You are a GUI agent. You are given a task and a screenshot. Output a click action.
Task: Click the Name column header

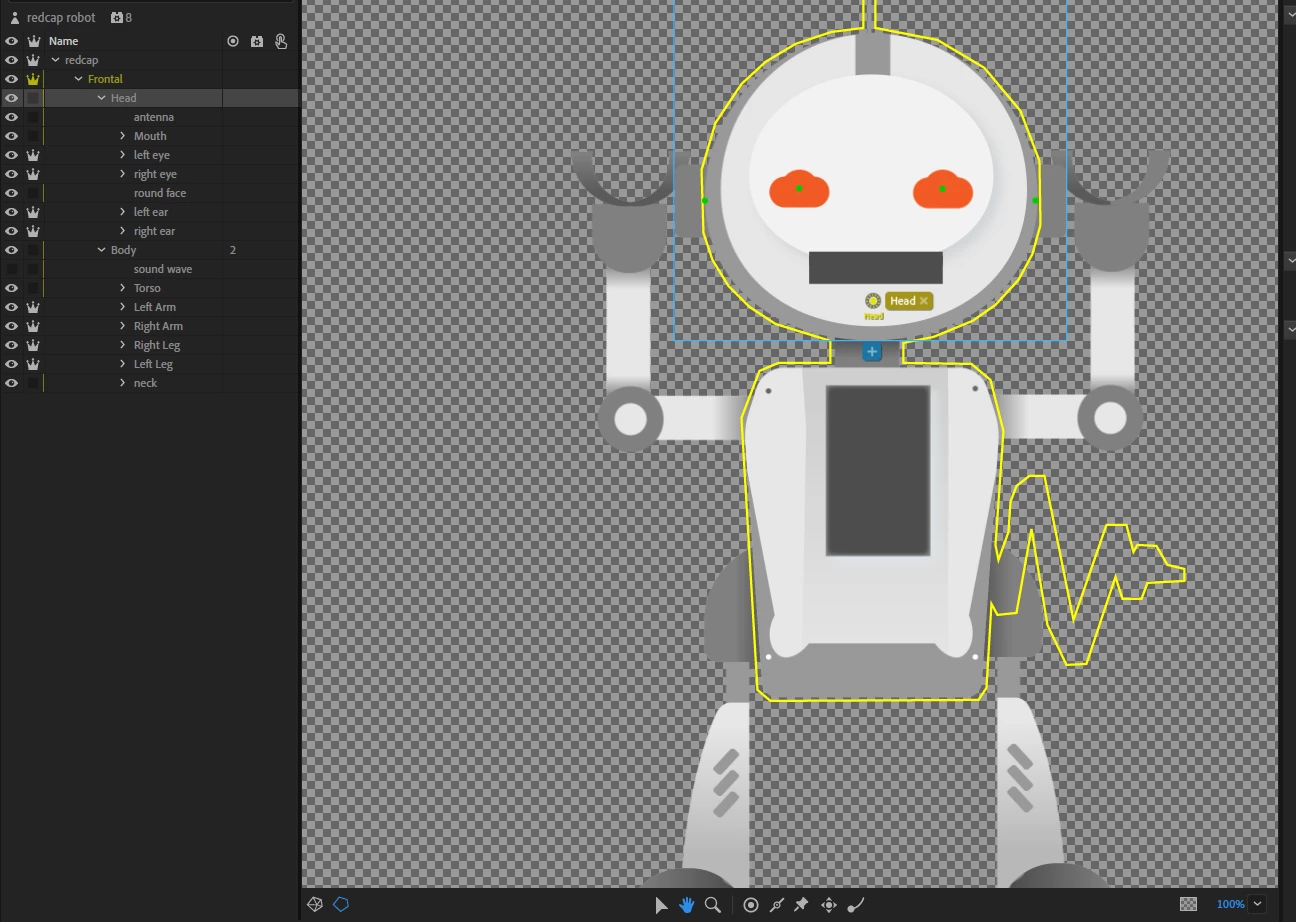point(63,41)
